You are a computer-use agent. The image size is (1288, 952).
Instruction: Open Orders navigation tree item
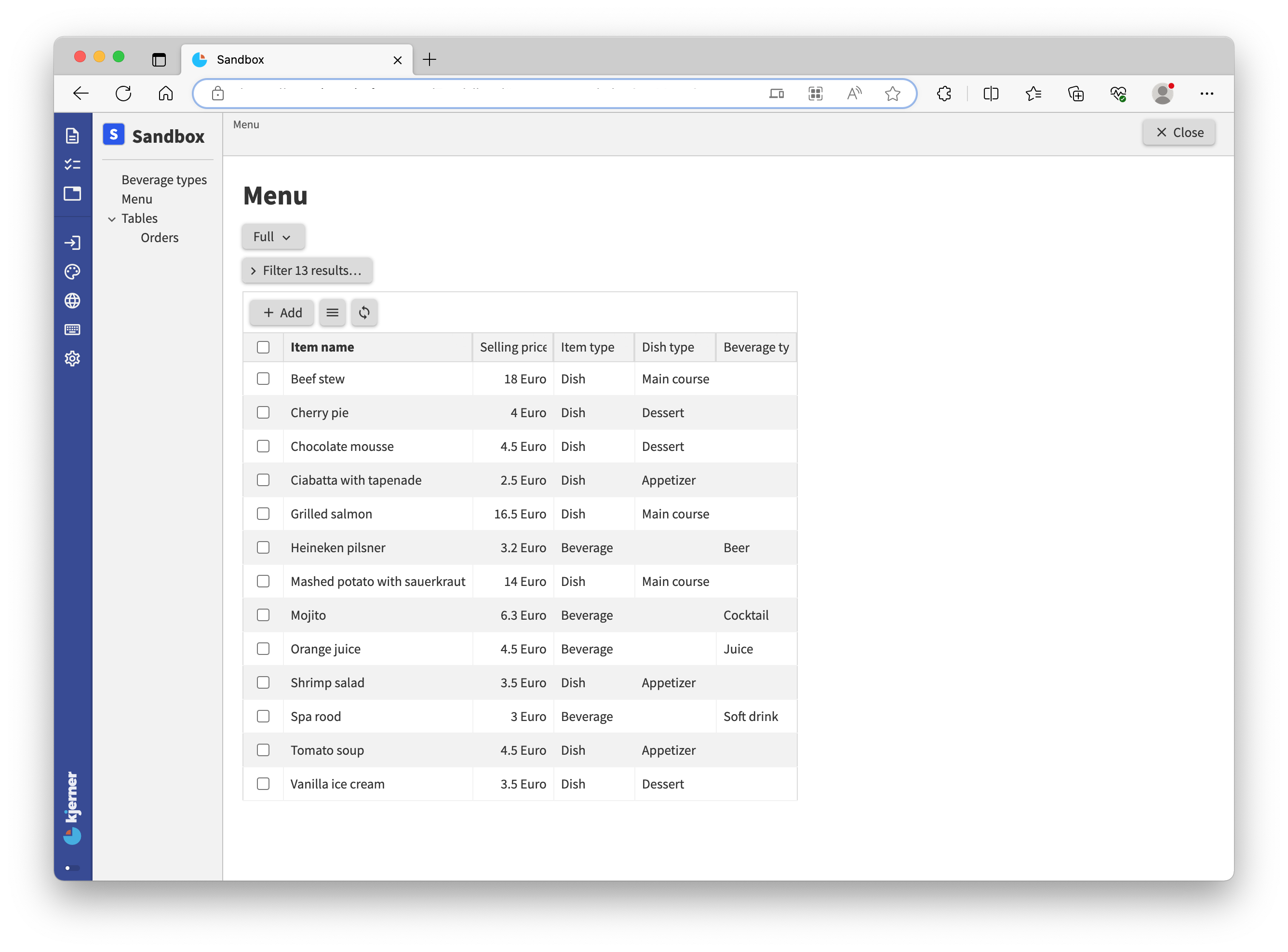[x=159, y=237]
